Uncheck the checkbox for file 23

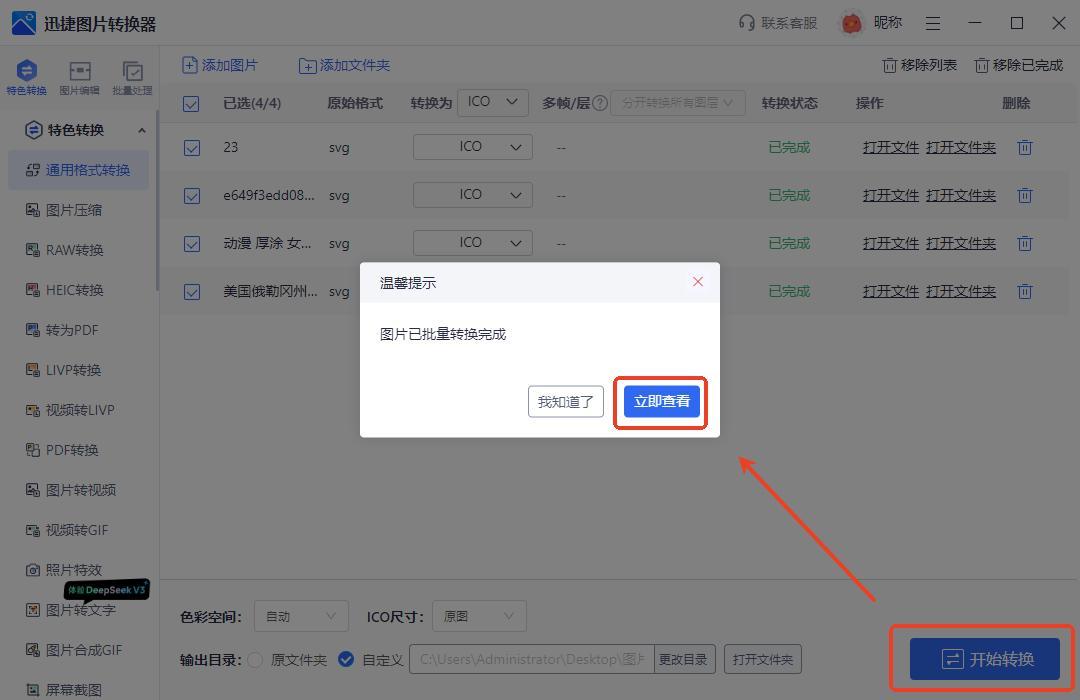click(x=191, y=148)
